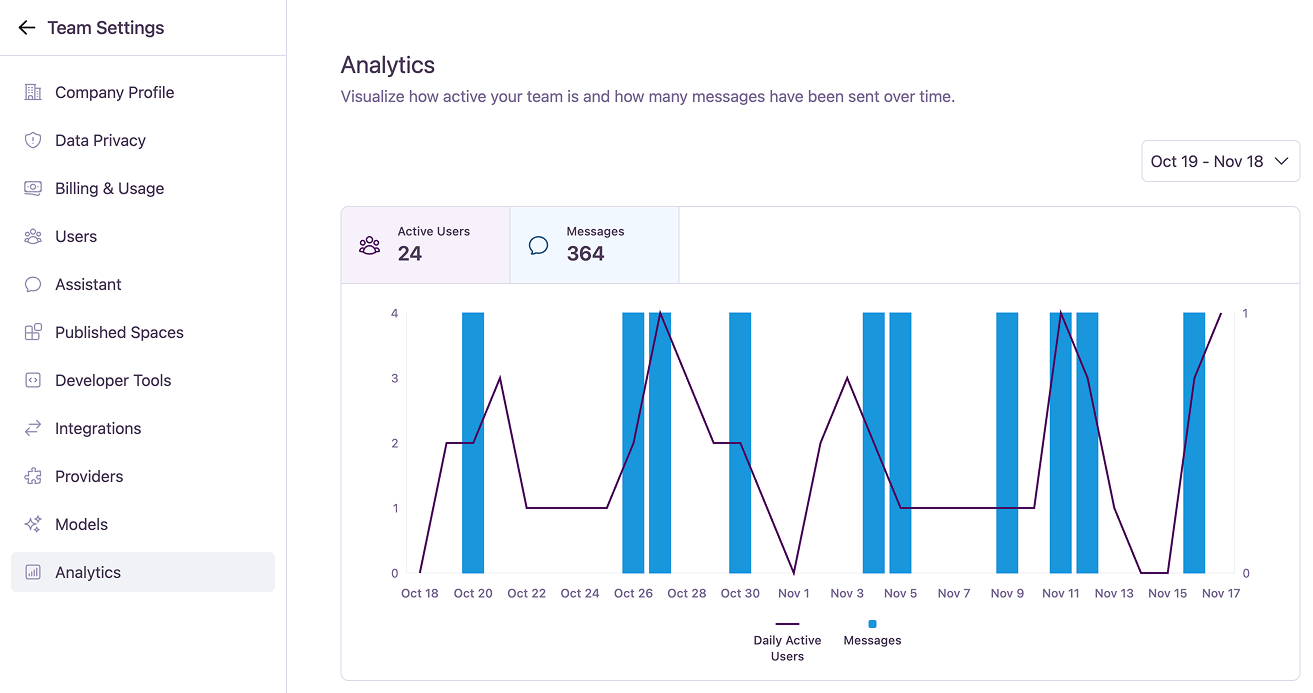Switch to the Active Users metric tab

425,245
